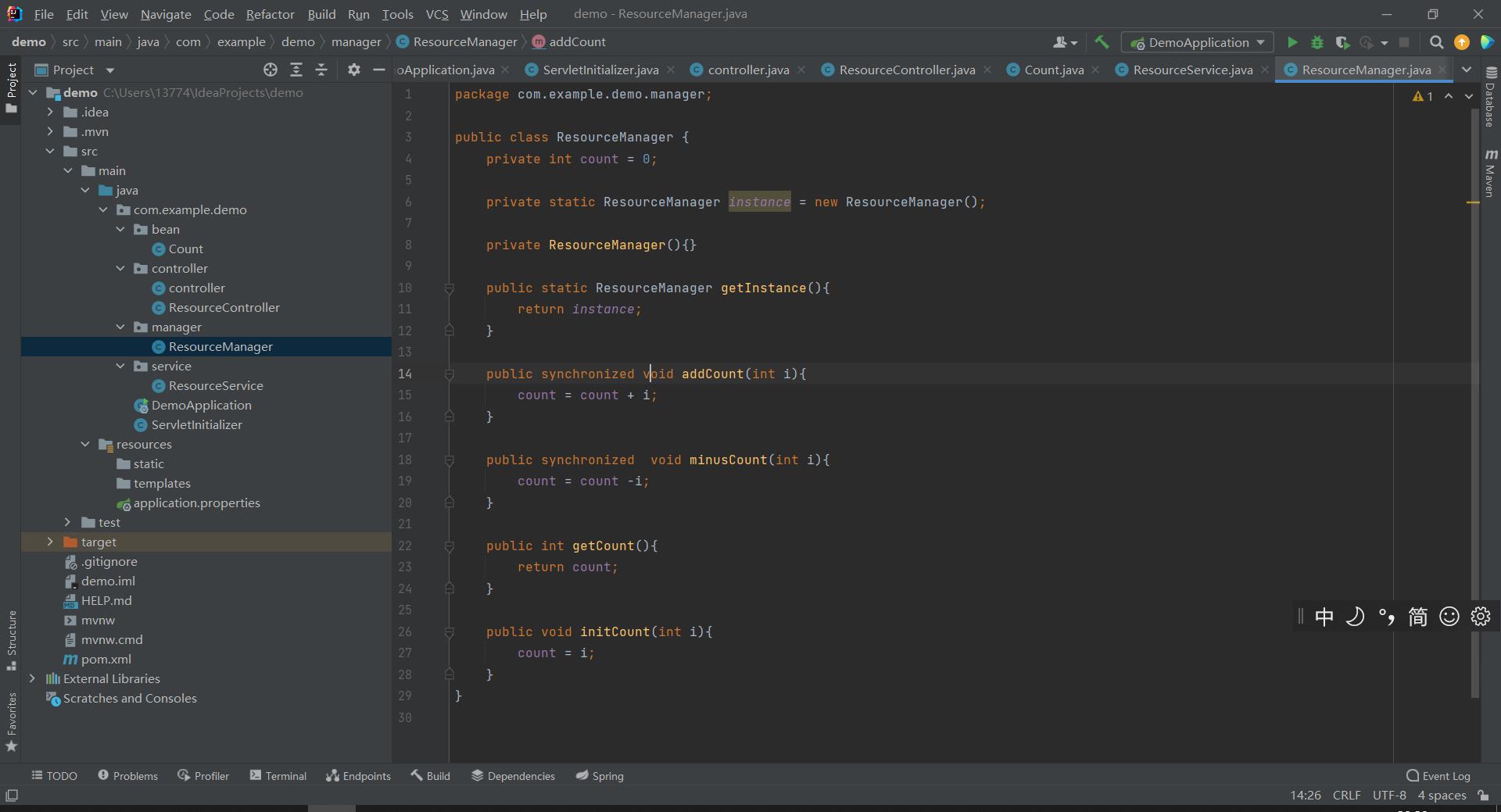Screen dimensions: 1501x812
Task: Open the Terminal tool window button
Action: (x=278, y=775)
